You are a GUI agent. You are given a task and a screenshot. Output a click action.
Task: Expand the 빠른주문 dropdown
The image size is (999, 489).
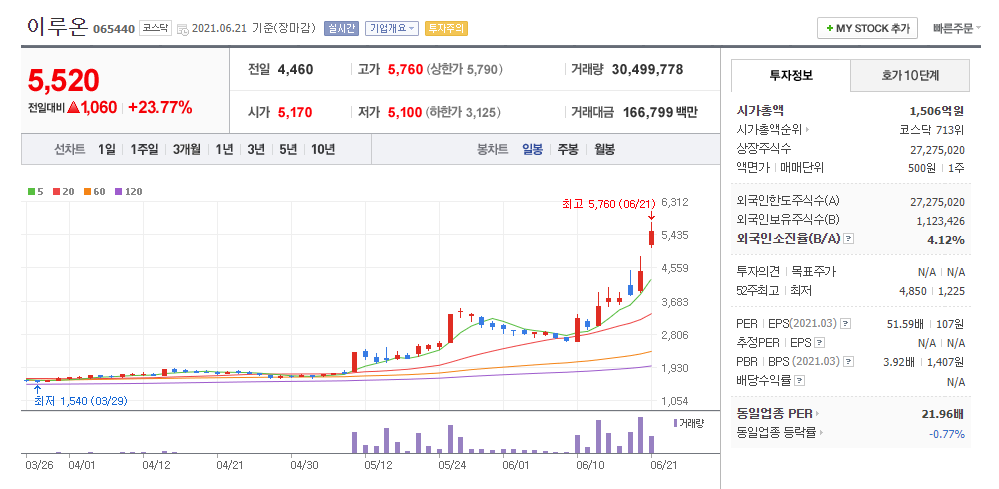click(956, 29)
